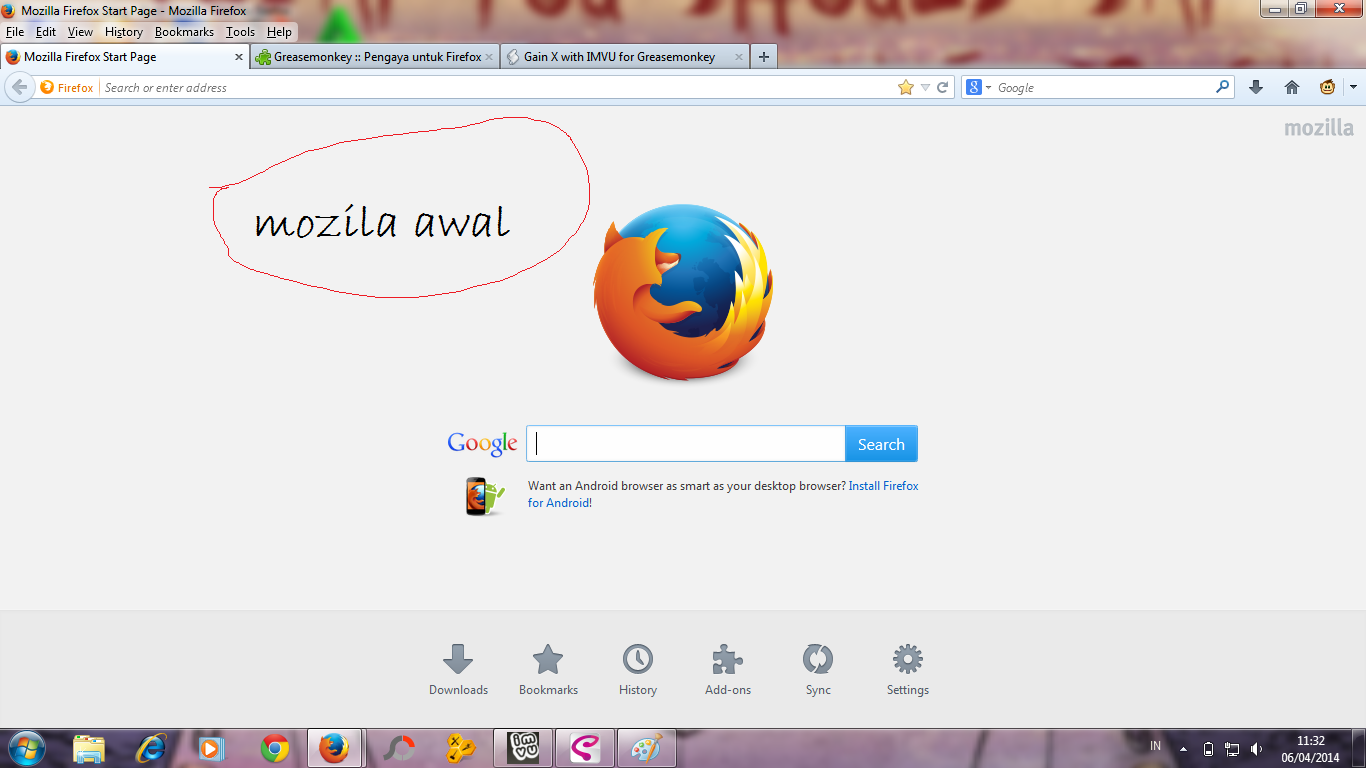
Task: Open the File menu
Action: tap(15, 32)
